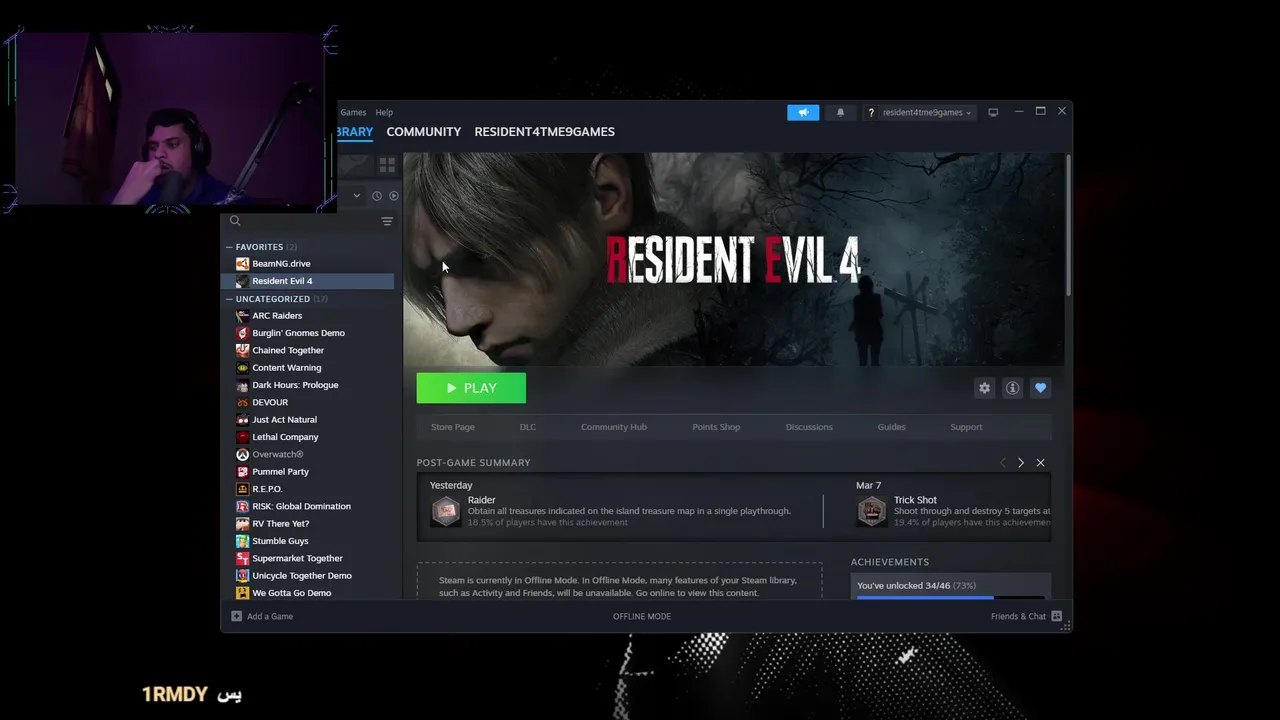Show next post-game summary arrow

click(1021, 463)
